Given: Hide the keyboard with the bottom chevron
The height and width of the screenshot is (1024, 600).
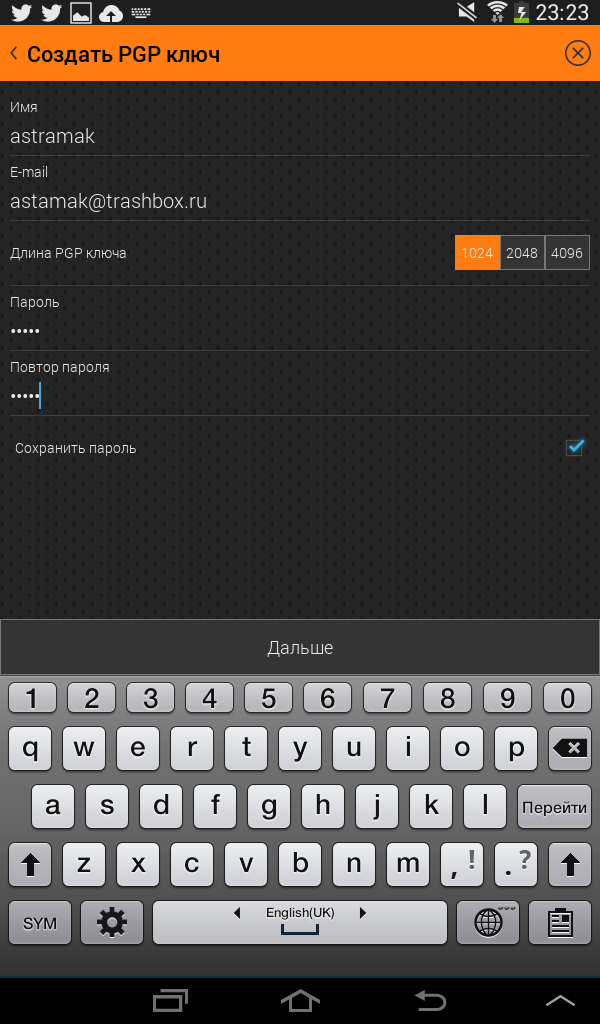Looking at the screenshot, I should click(560, 1000).
